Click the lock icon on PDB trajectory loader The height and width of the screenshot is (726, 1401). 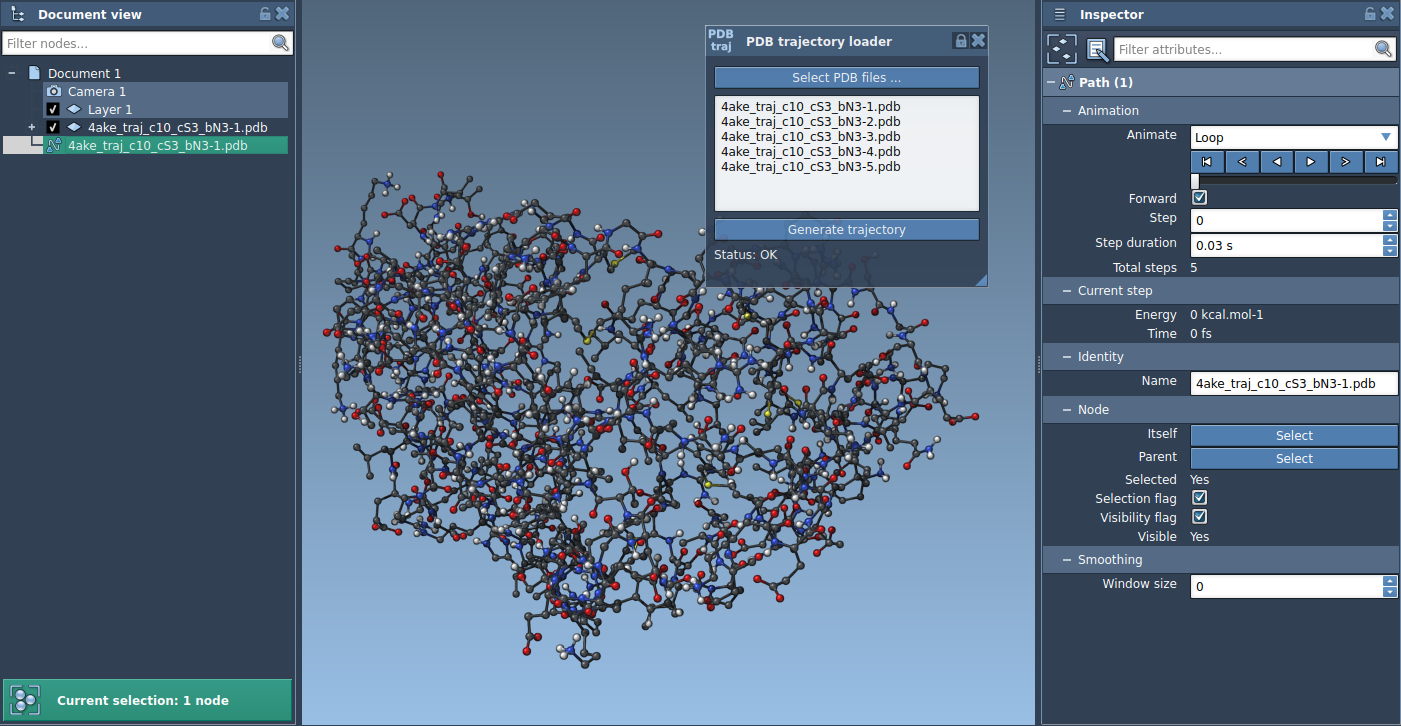960,41
